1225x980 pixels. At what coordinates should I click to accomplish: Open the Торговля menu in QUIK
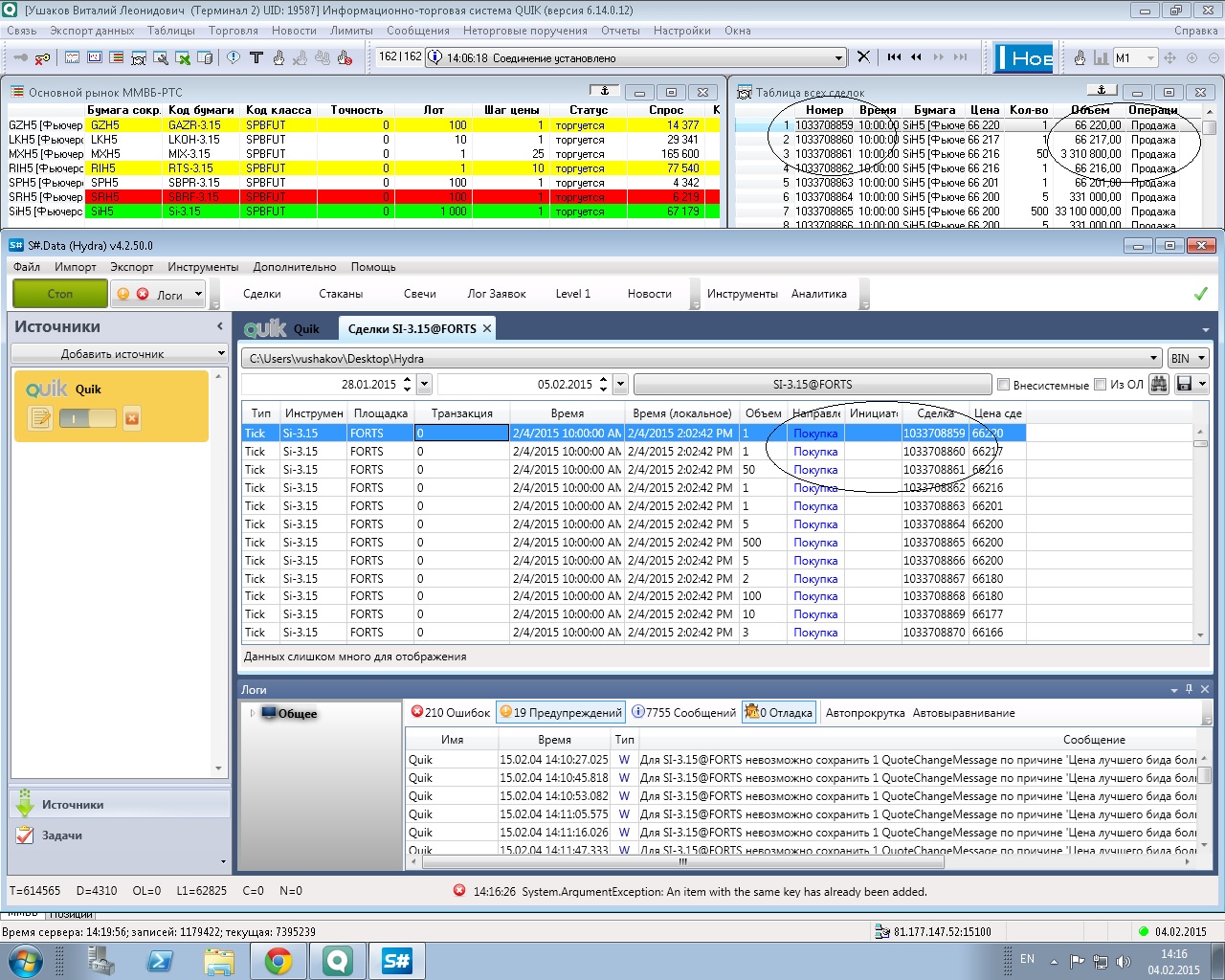coord(234,31)
